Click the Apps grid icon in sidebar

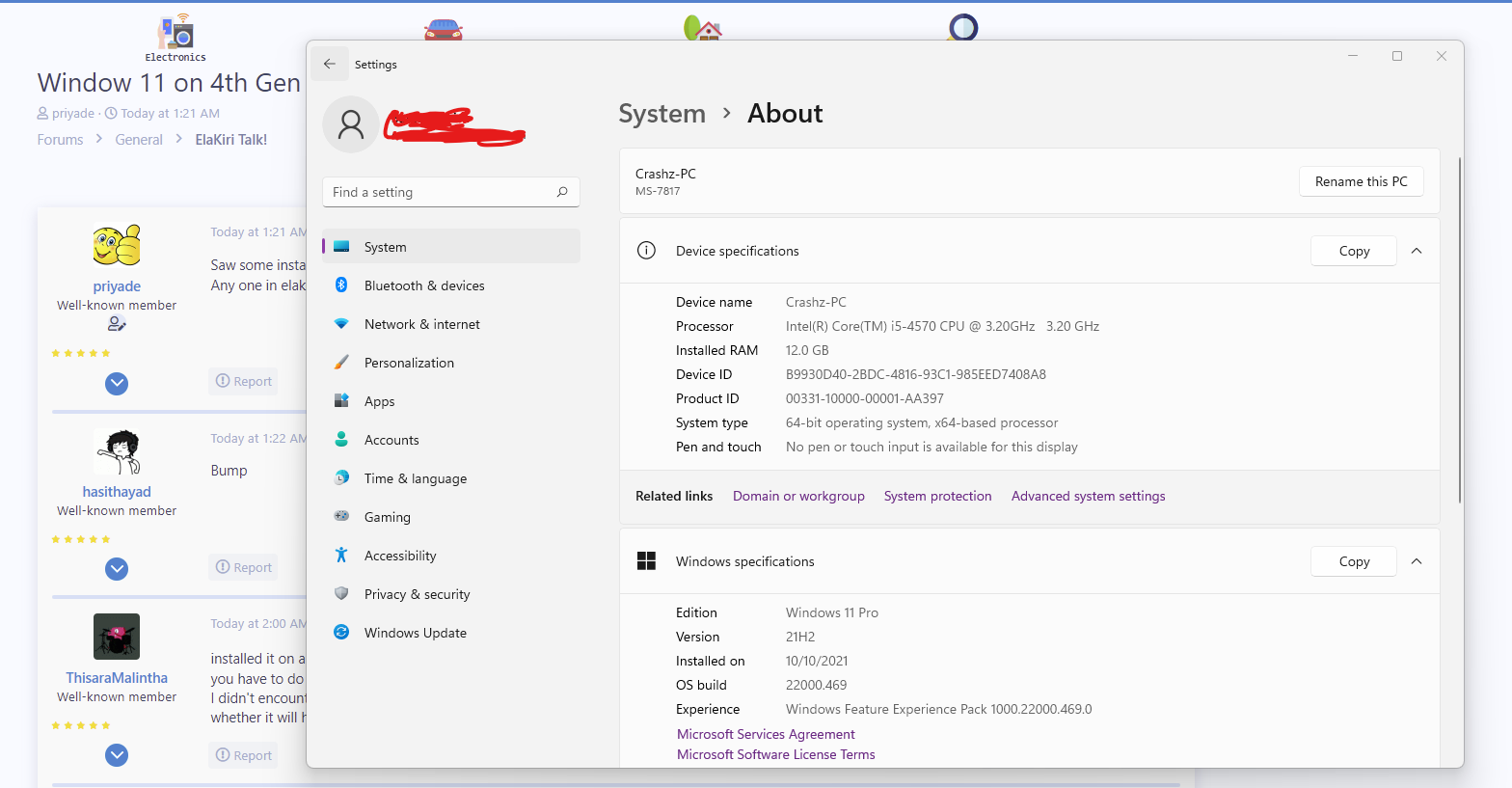point(341,400)
